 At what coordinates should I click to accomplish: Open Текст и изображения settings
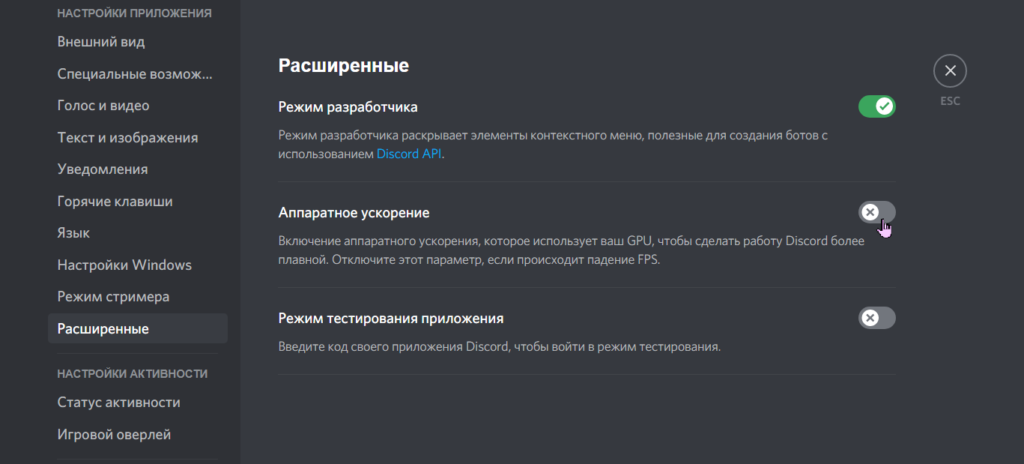click(x=127, y=138)
